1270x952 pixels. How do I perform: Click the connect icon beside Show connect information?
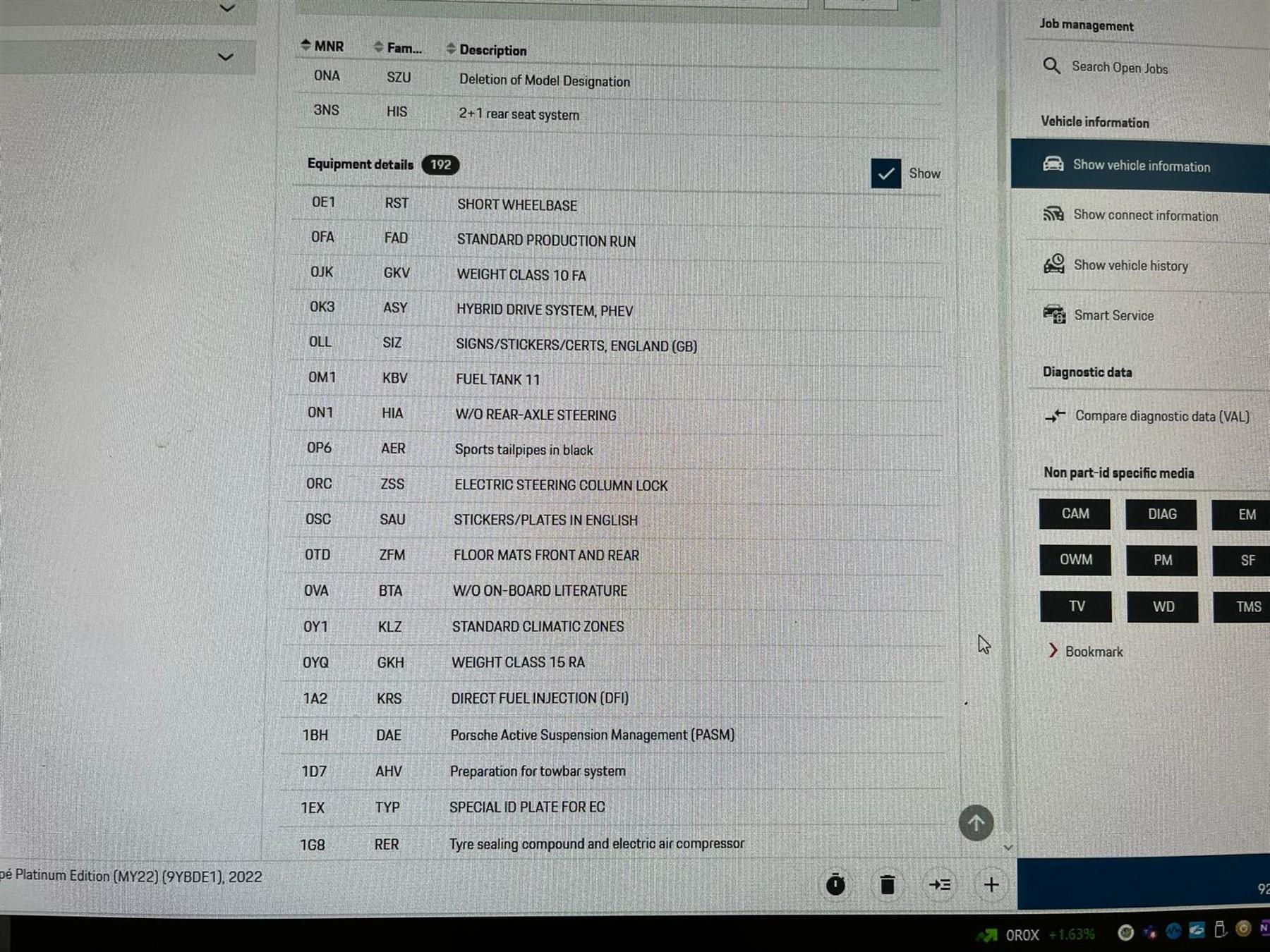pyautogui.click(x=1053, y=214)
